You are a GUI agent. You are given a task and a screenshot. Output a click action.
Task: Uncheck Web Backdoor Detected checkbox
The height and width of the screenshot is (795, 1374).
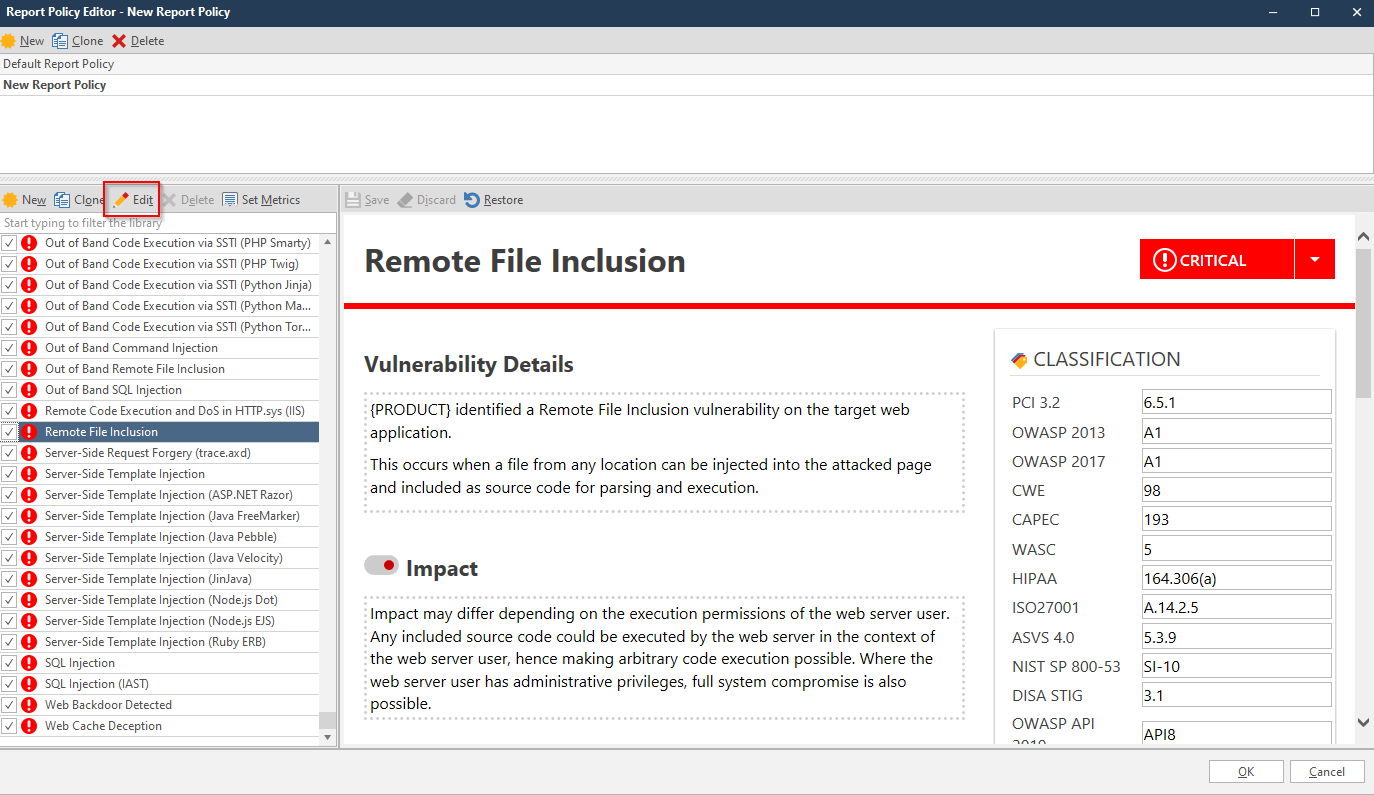9,705
